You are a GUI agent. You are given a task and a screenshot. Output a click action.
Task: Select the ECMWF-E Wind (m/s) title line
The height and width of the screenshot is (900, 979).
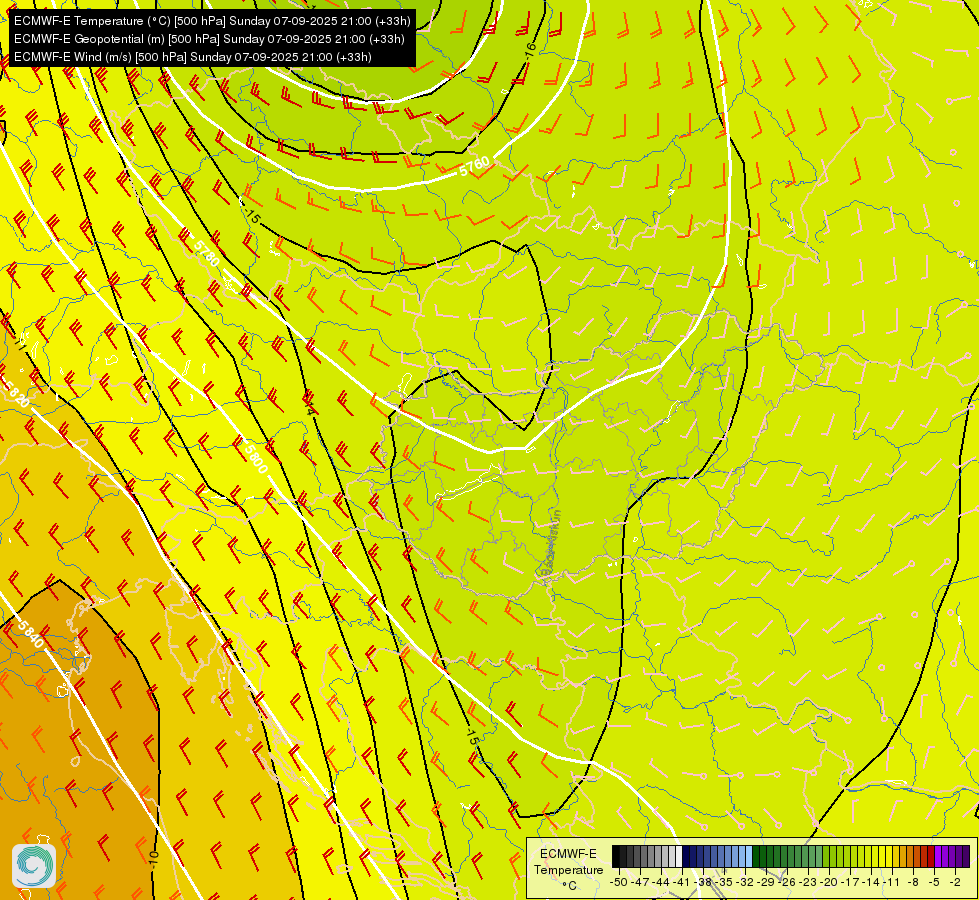click(193, 57)
